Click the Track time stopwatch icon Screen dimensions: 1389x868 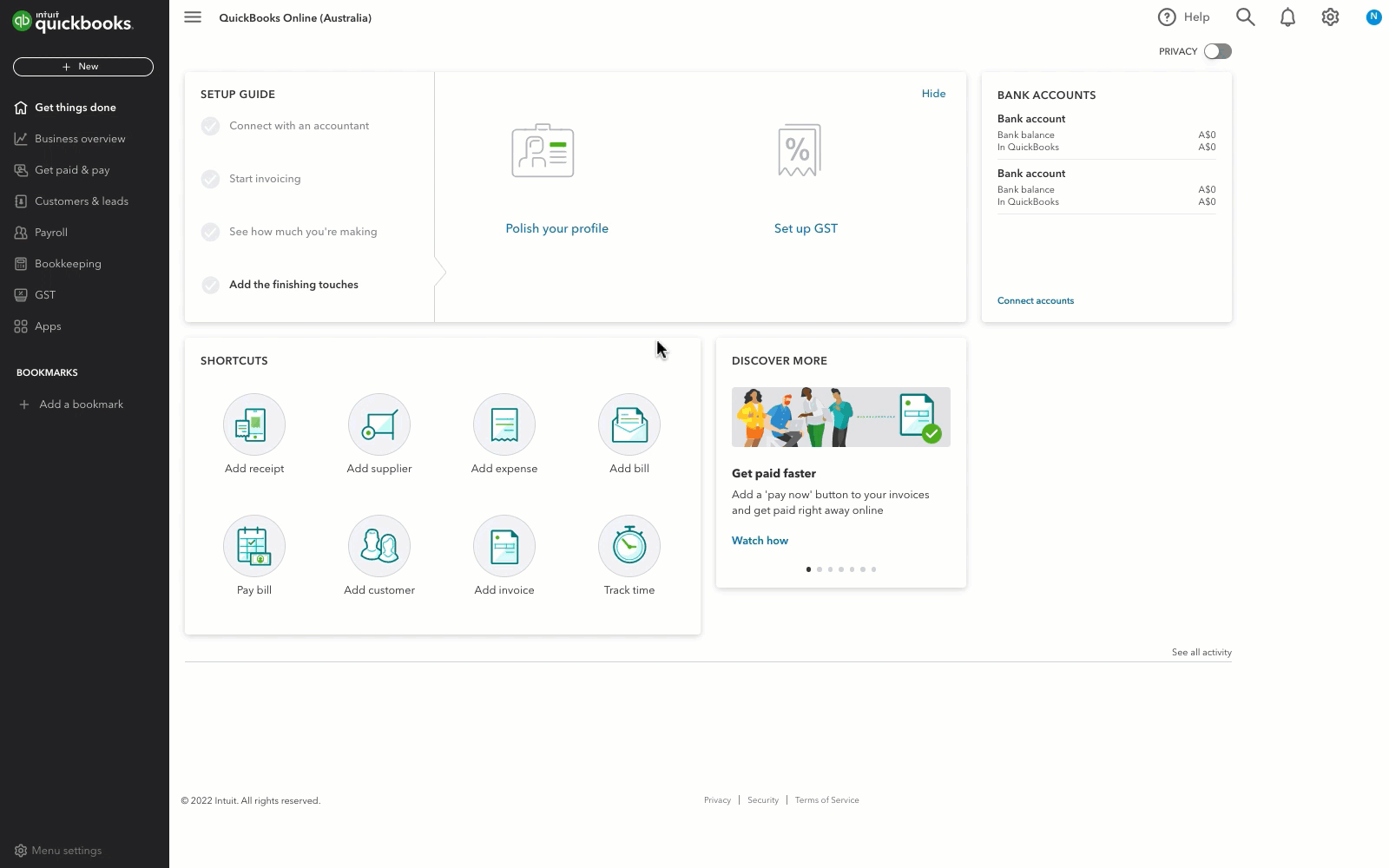click(629, 546)
